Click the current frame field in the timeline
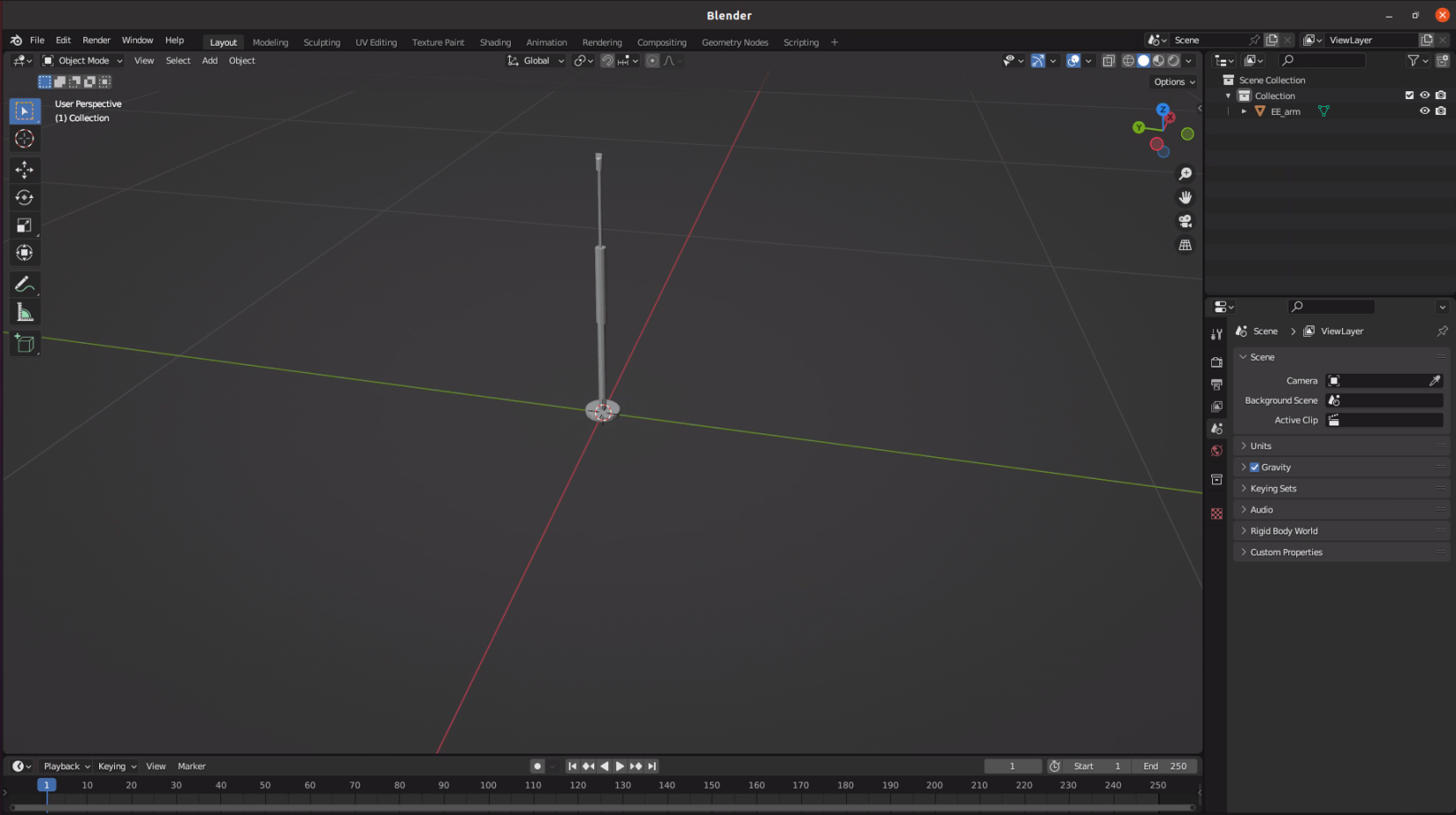The height and width of the screenshot is (815, 1456). (1013, 766)
